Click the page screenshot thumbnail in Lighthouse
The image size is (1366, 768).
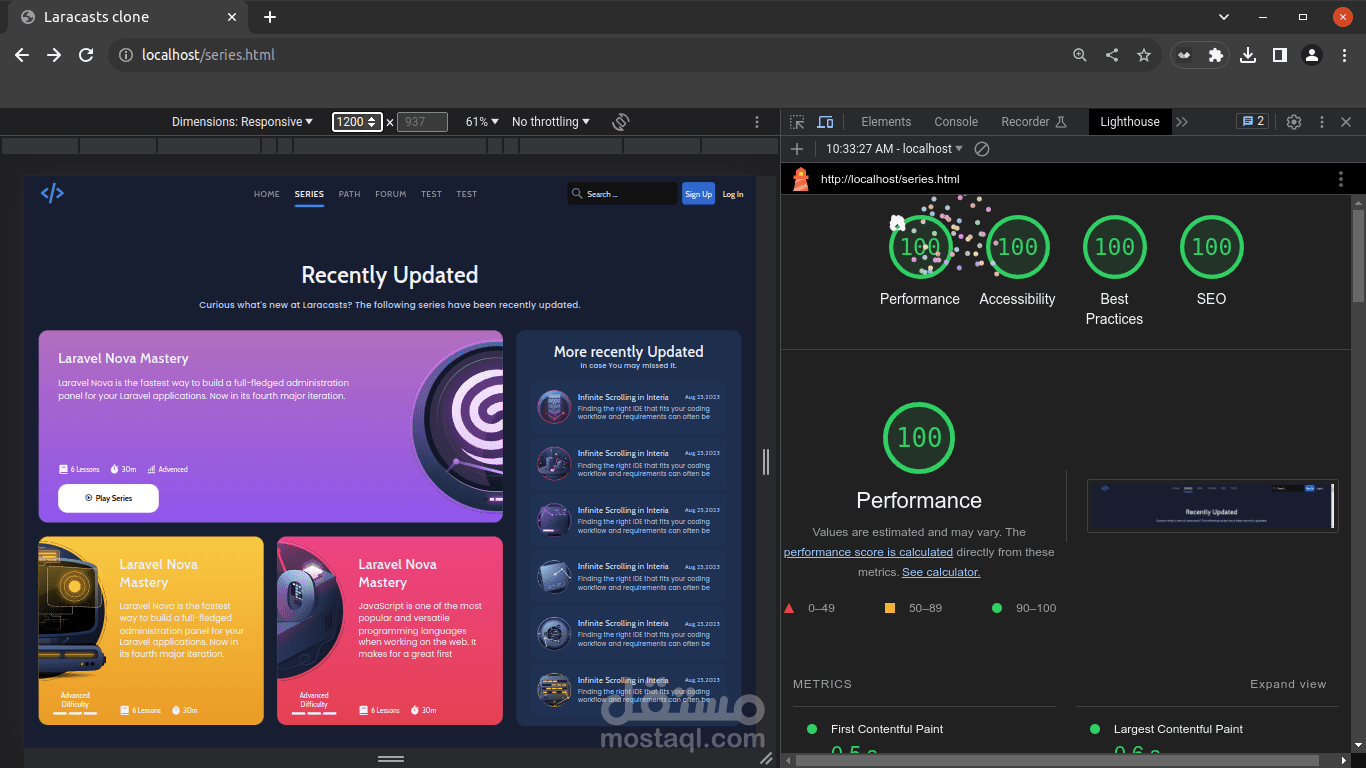click(1212, 505)
